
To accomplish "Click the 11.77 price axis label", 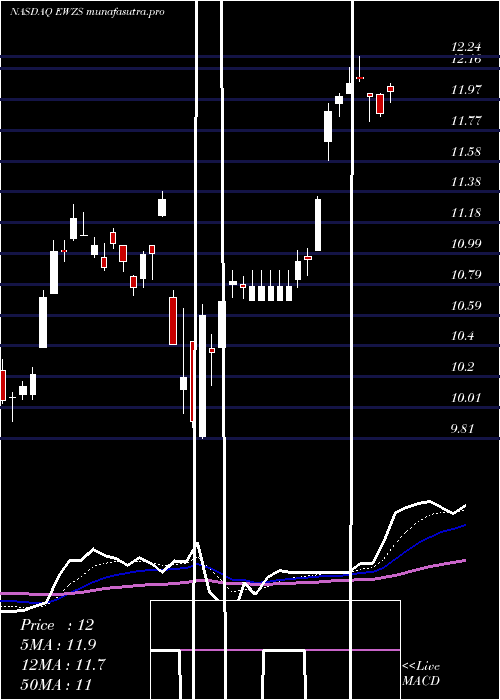I will click(x=466, y=121).
